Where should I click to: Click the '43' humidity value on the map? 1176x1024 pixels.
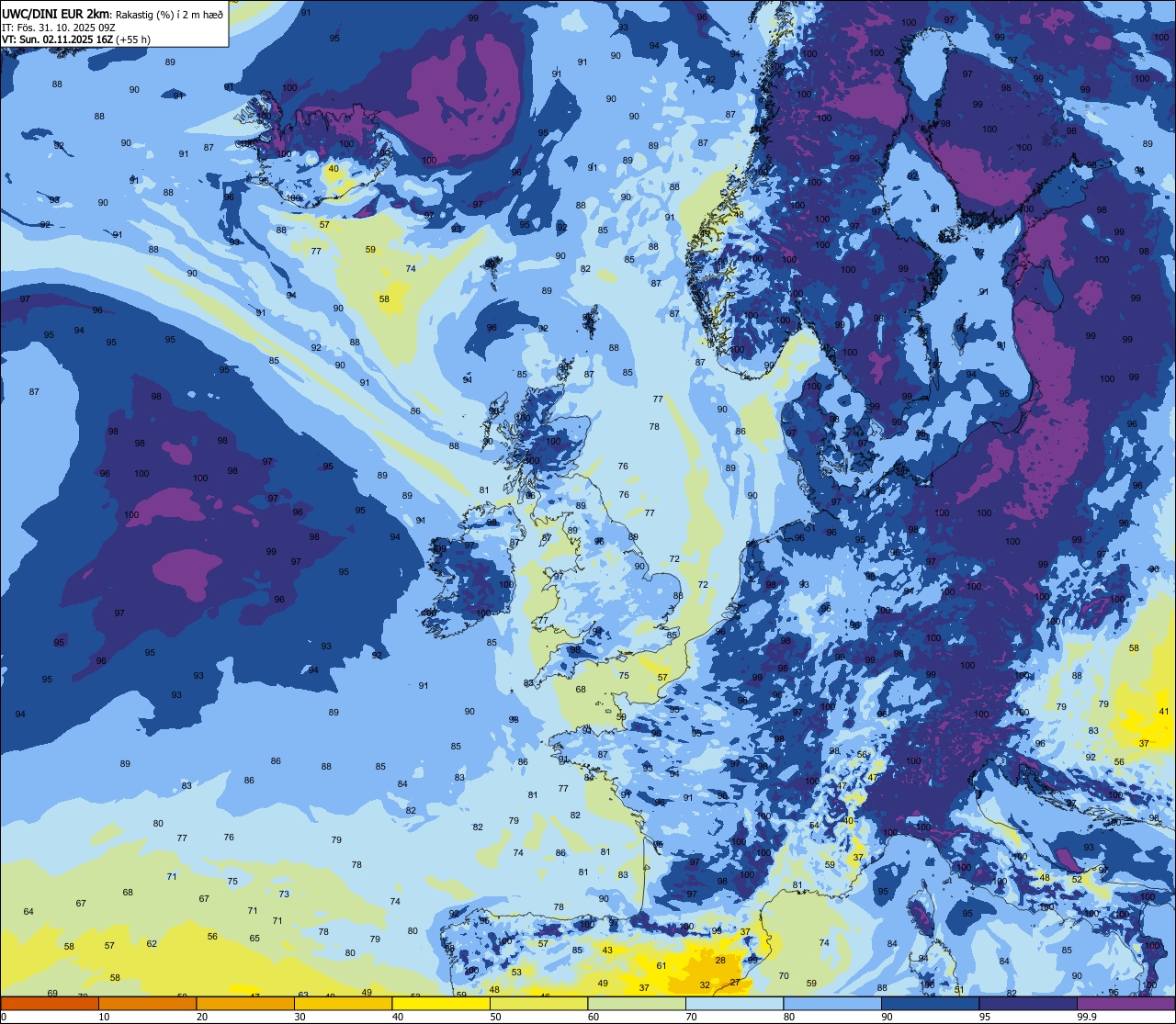(x=607, y=950)
